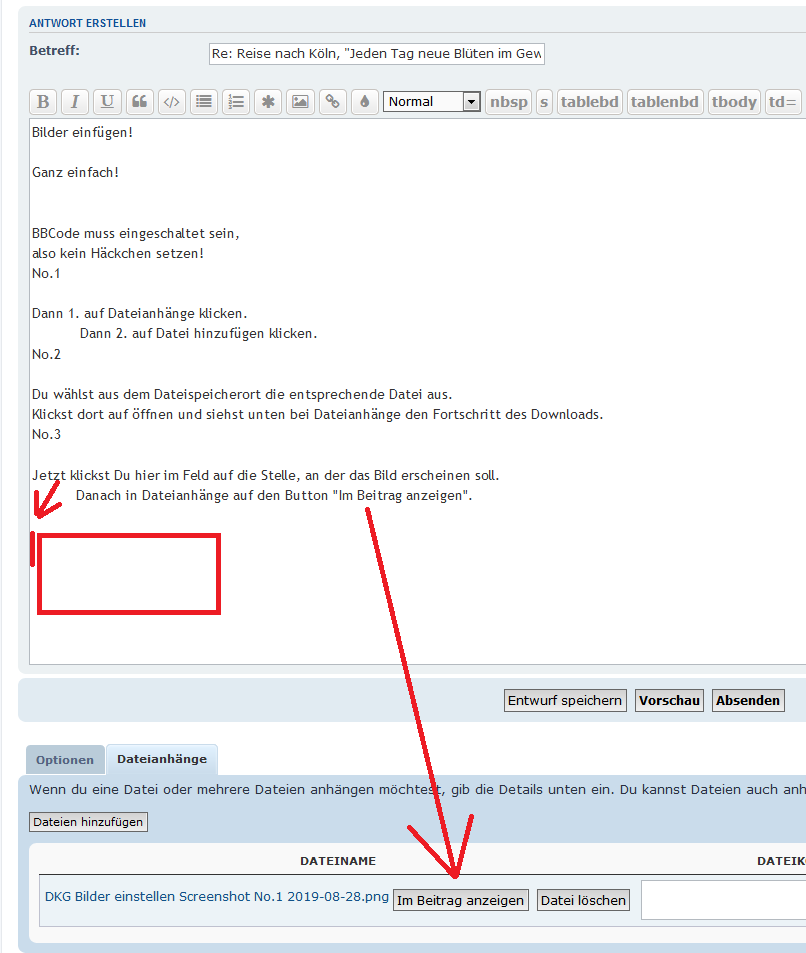This screenshot has width=806, height=953.
Task: Insert code tag with code icon
Action: [x=172, y=102]
